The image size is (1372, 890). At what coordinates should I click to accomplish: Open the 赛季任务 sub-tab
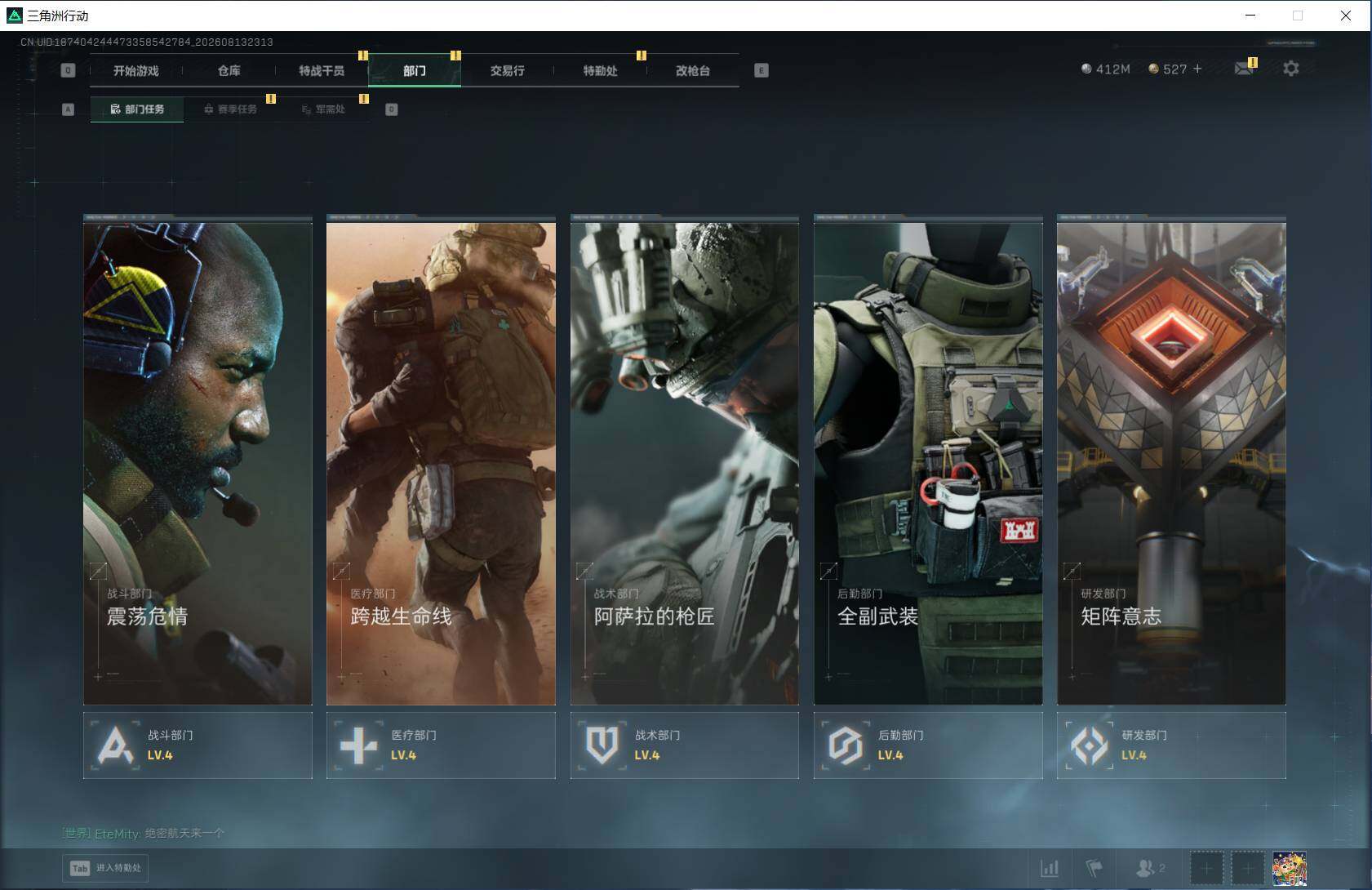[x=230, y=109]
